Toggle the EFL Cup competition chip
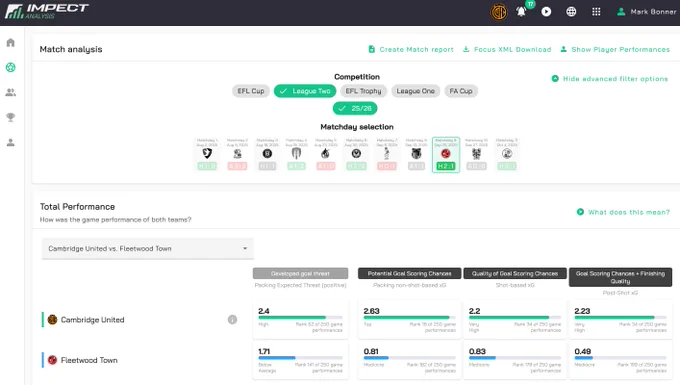This screenshot has width=680, height=385. (x=251, y=91)
